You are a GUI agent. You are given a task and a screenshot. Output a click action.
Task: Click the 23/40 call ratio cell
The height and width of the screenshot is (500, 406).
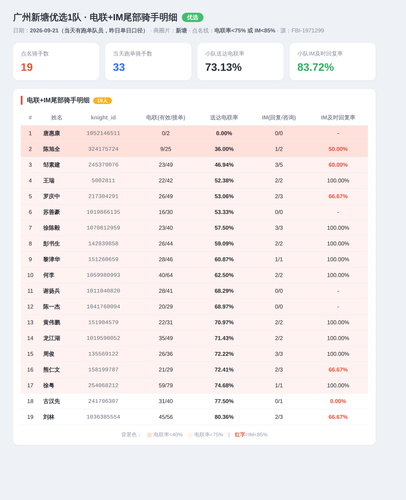click(x=166, y=228)
